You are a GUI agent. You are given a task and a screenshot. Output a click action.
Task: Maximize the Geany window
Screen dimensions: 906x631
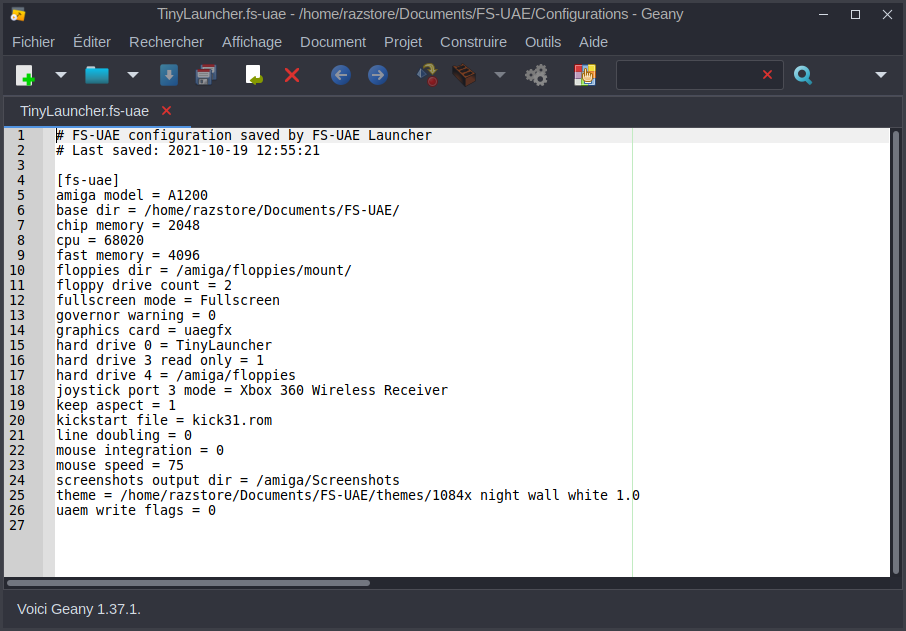[x=856, y=14]
